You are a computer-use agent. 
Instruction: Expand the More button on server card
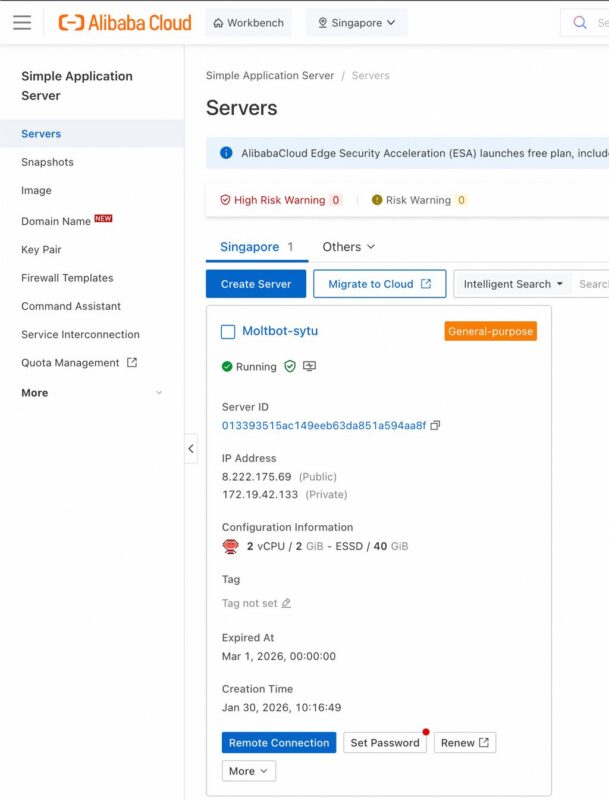(248, 771)
